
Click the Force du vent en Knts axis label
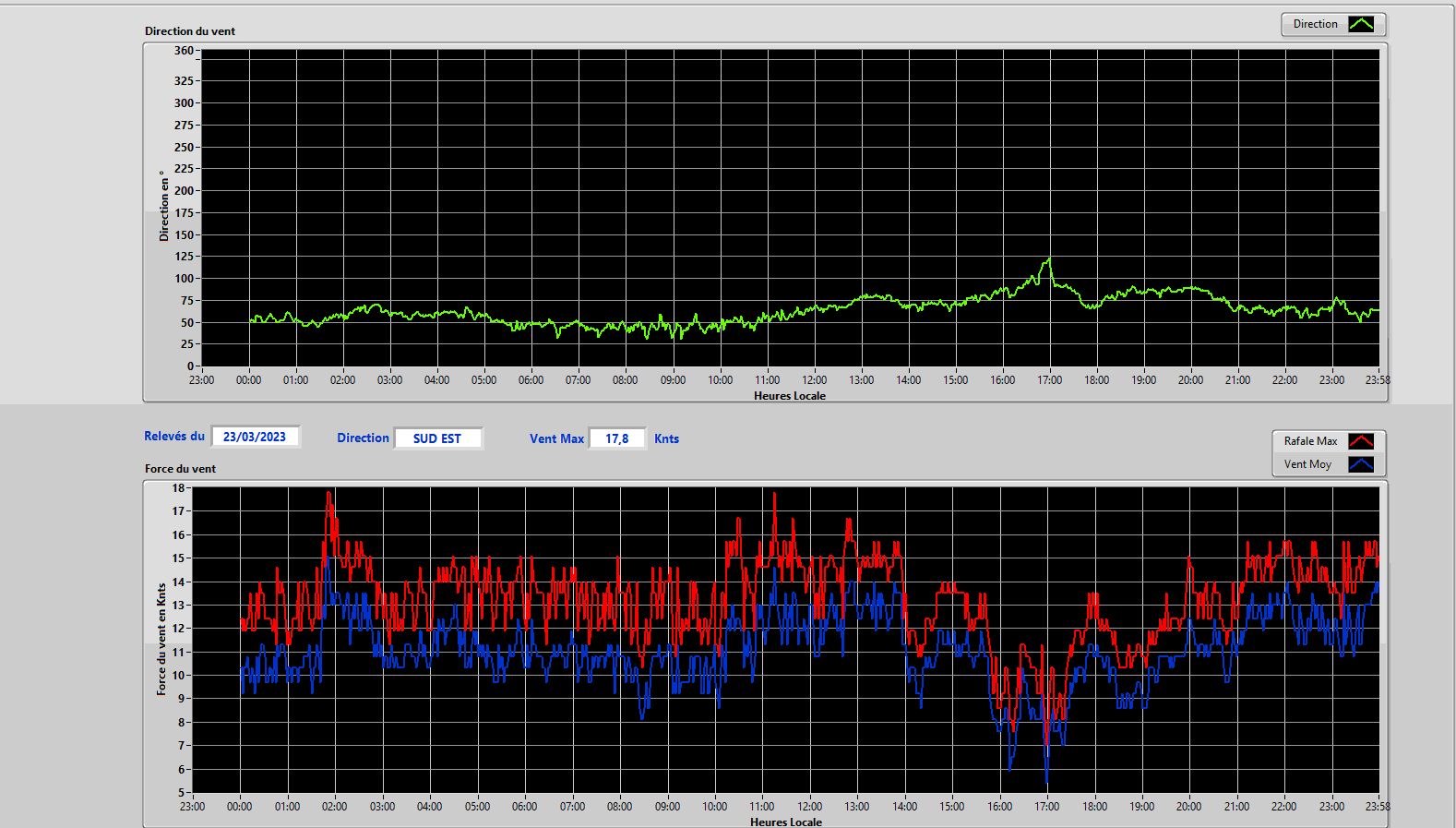coord(161,639)
